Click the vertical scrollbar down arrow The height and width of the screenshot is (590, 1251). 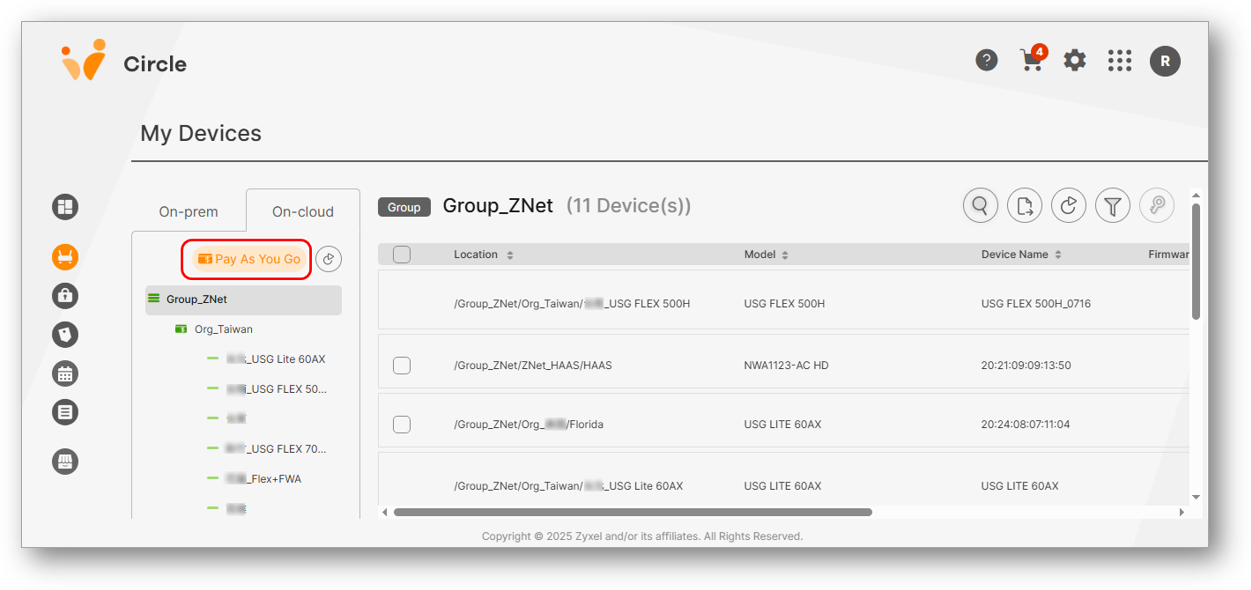tap(1196, 497)
